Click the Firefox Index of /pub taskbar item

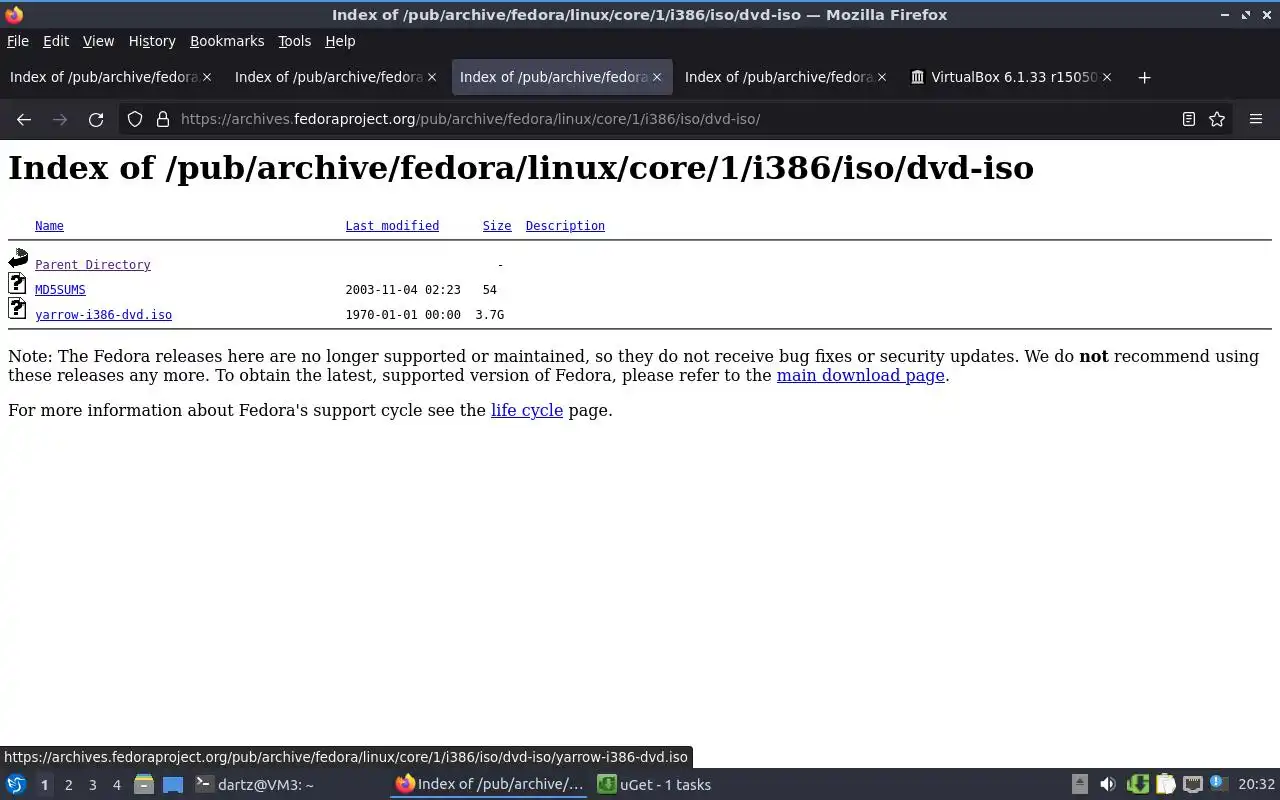click(x=489, y=785)
